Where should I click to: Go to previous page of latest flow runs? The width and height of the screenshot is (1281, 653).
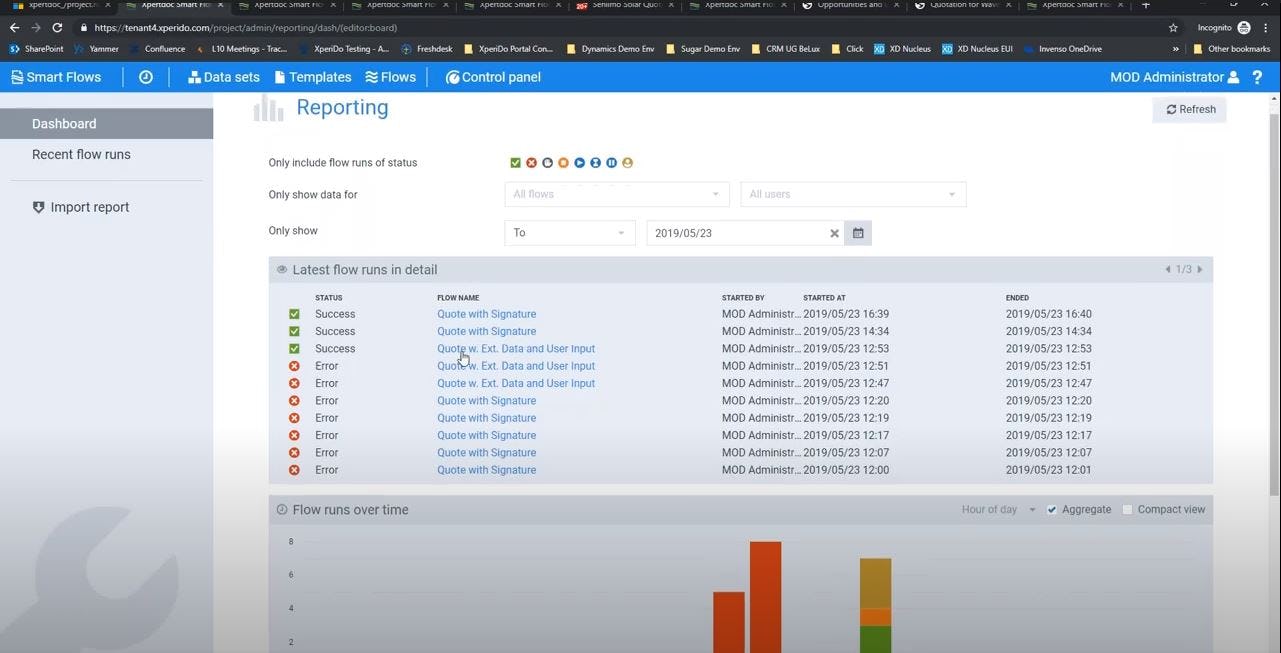[1167, 269]
